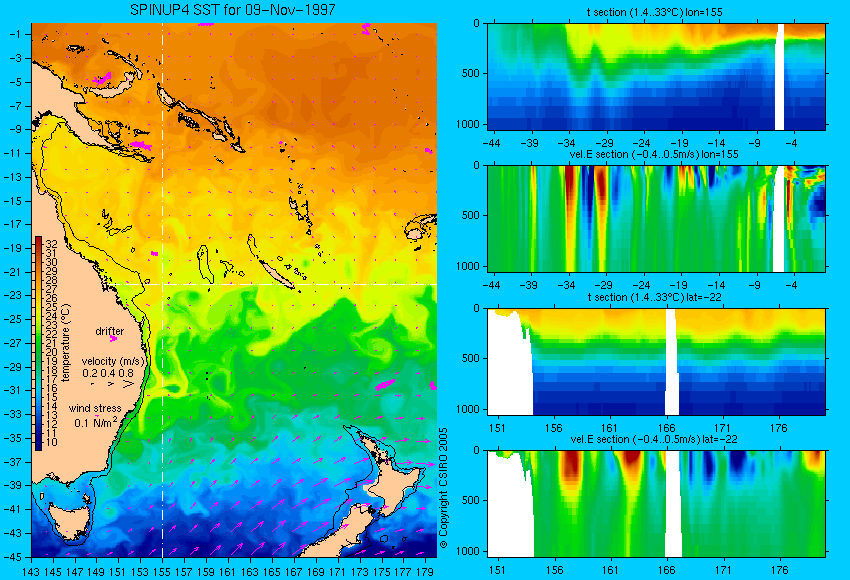
Task: Click '500' depth label of lon=155 velocity section
Action: (471, 215)
